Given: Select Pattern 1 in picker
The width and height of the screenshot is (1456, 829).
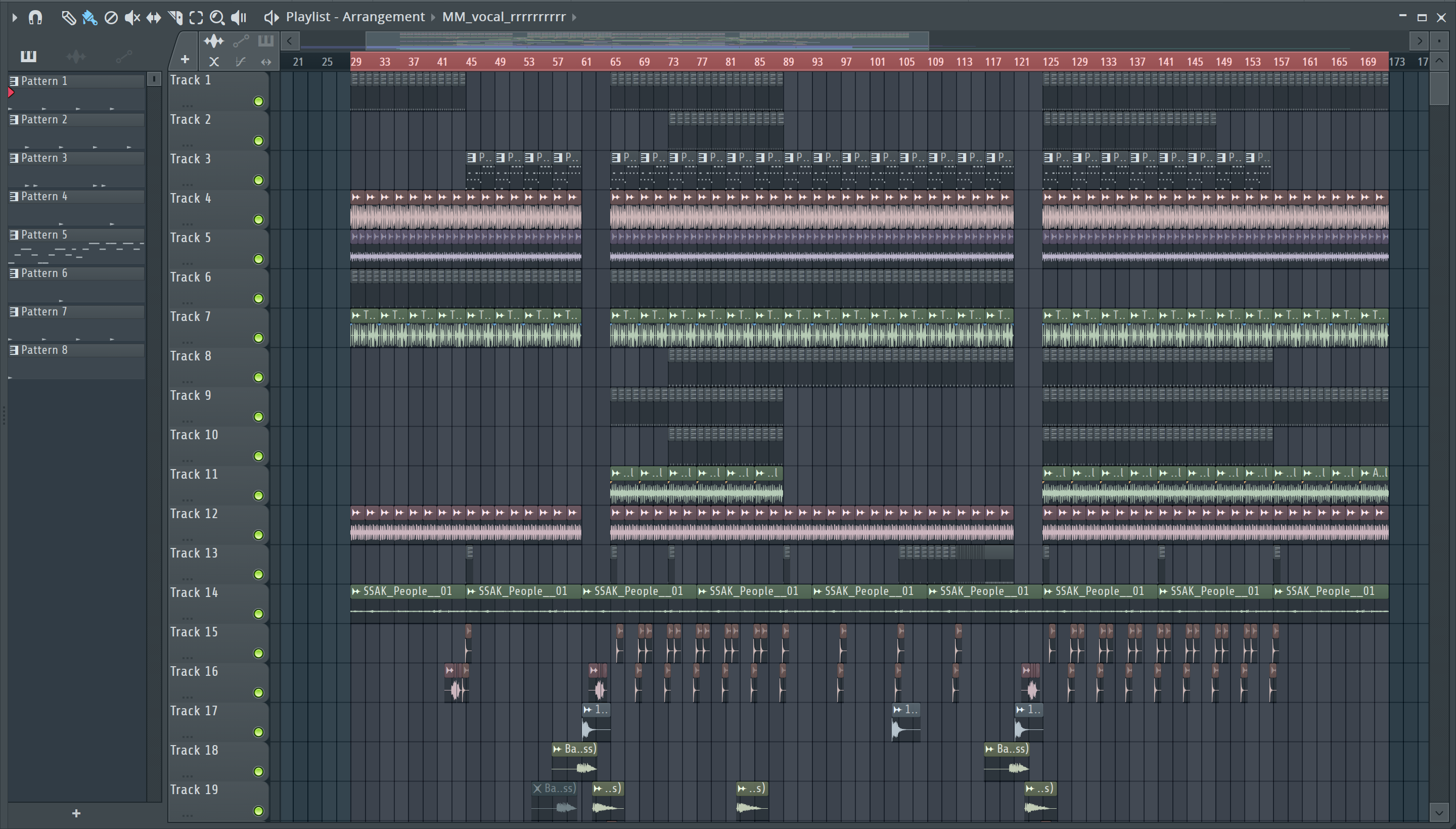Looking at the screenshot, I should (76, 81).
